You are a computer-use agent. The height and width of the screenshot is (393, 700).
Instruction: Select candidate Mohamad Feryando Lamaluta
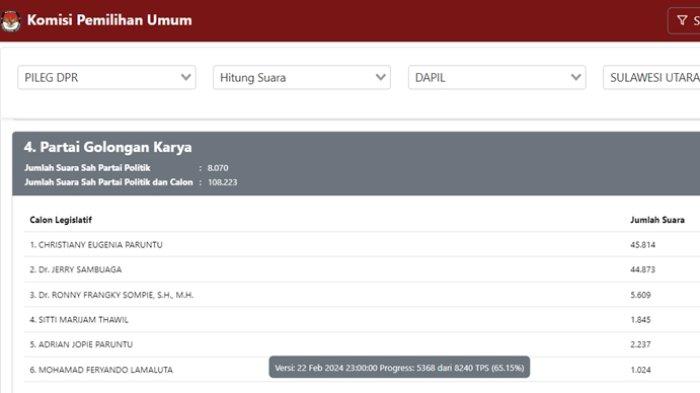pos(101,370)
